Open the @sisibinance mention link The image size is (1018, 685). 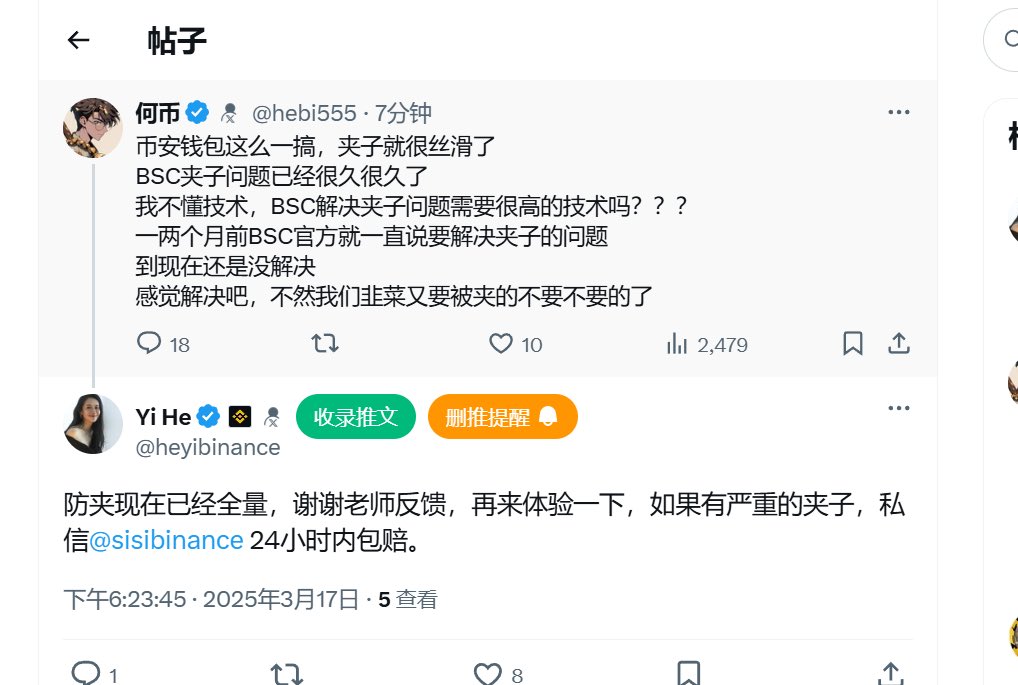point(166,540)
